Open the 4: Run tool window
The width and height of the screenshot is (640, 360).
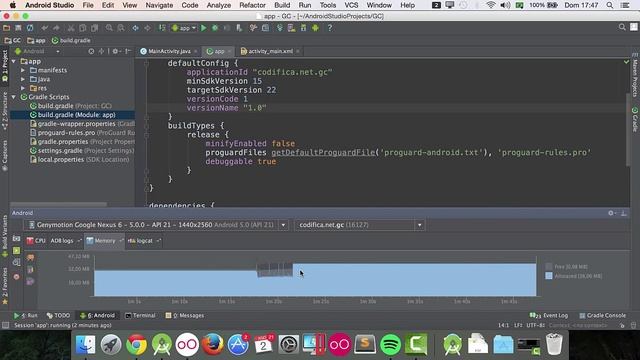25,316
